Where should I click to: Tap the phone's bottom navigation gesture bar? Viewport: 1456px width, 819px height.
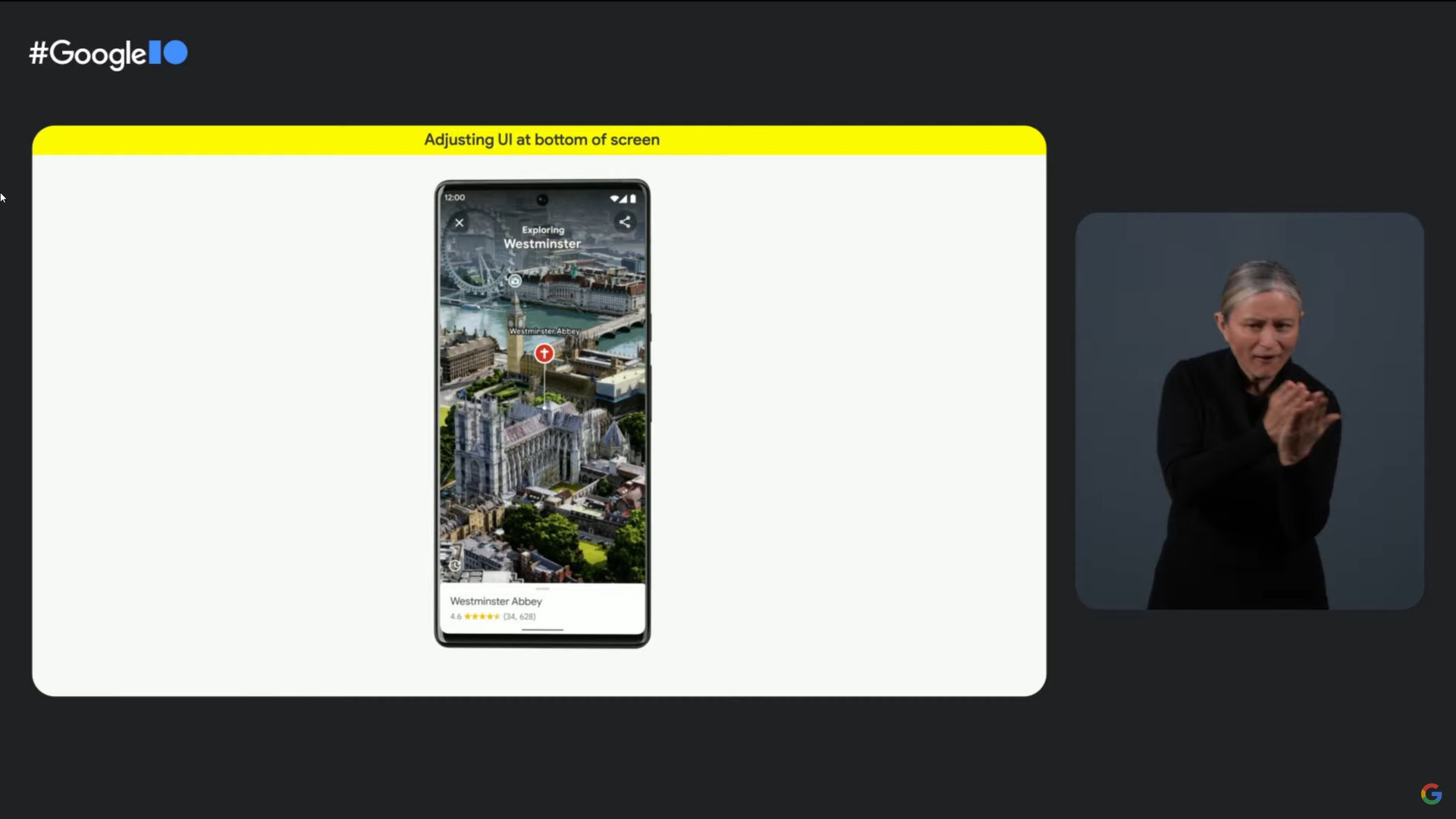[542, 630]
